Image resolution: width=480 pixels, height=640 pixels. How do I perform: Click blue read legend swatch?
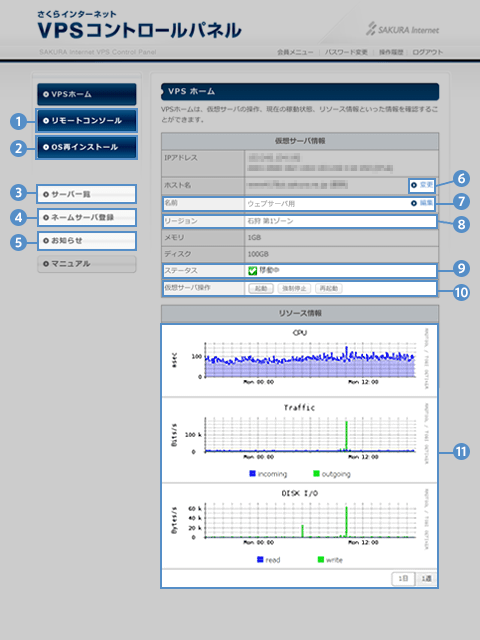pos(260,560)
